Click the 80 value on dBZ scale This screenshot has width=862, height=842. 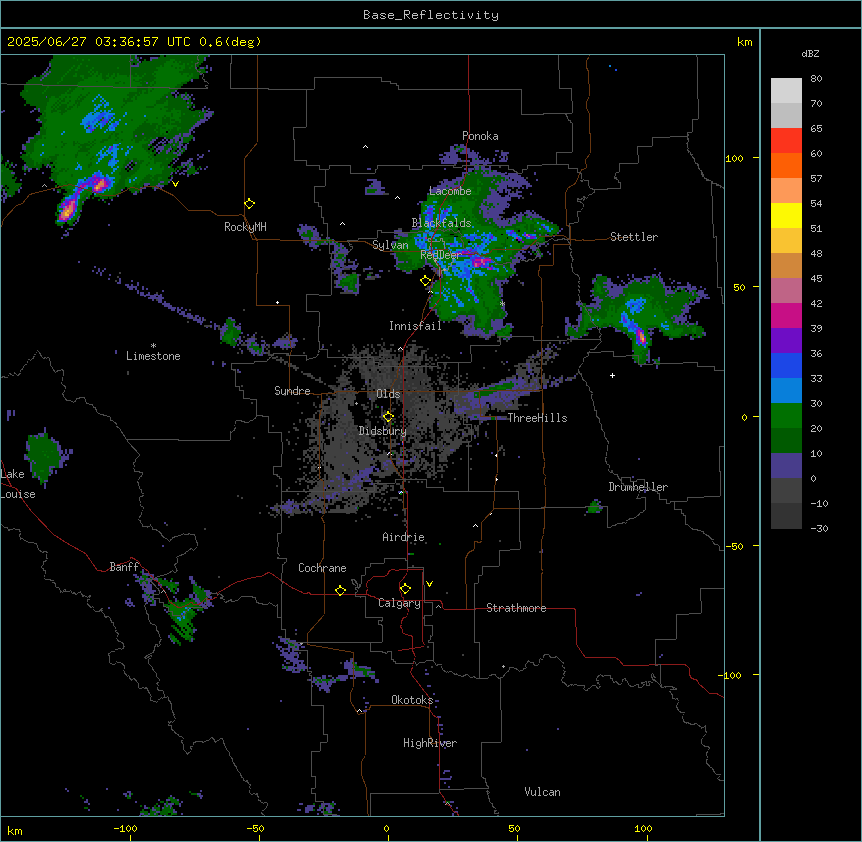pos(816,78)
